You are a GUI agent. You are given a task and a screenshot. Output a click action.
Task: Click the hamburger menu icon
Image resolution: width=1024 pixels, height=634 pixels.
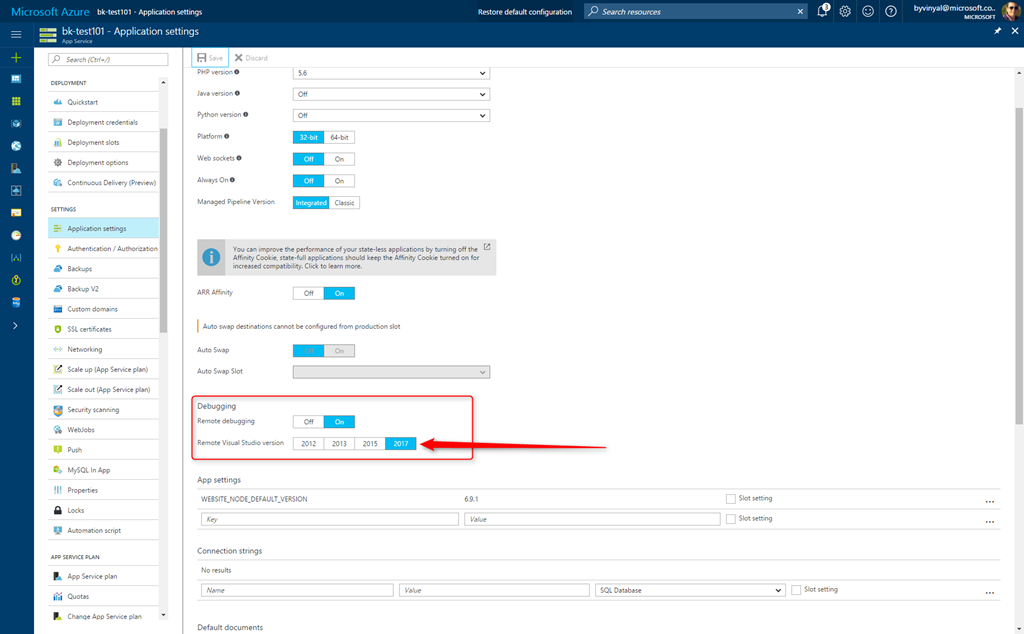click(x=16, y=35)
